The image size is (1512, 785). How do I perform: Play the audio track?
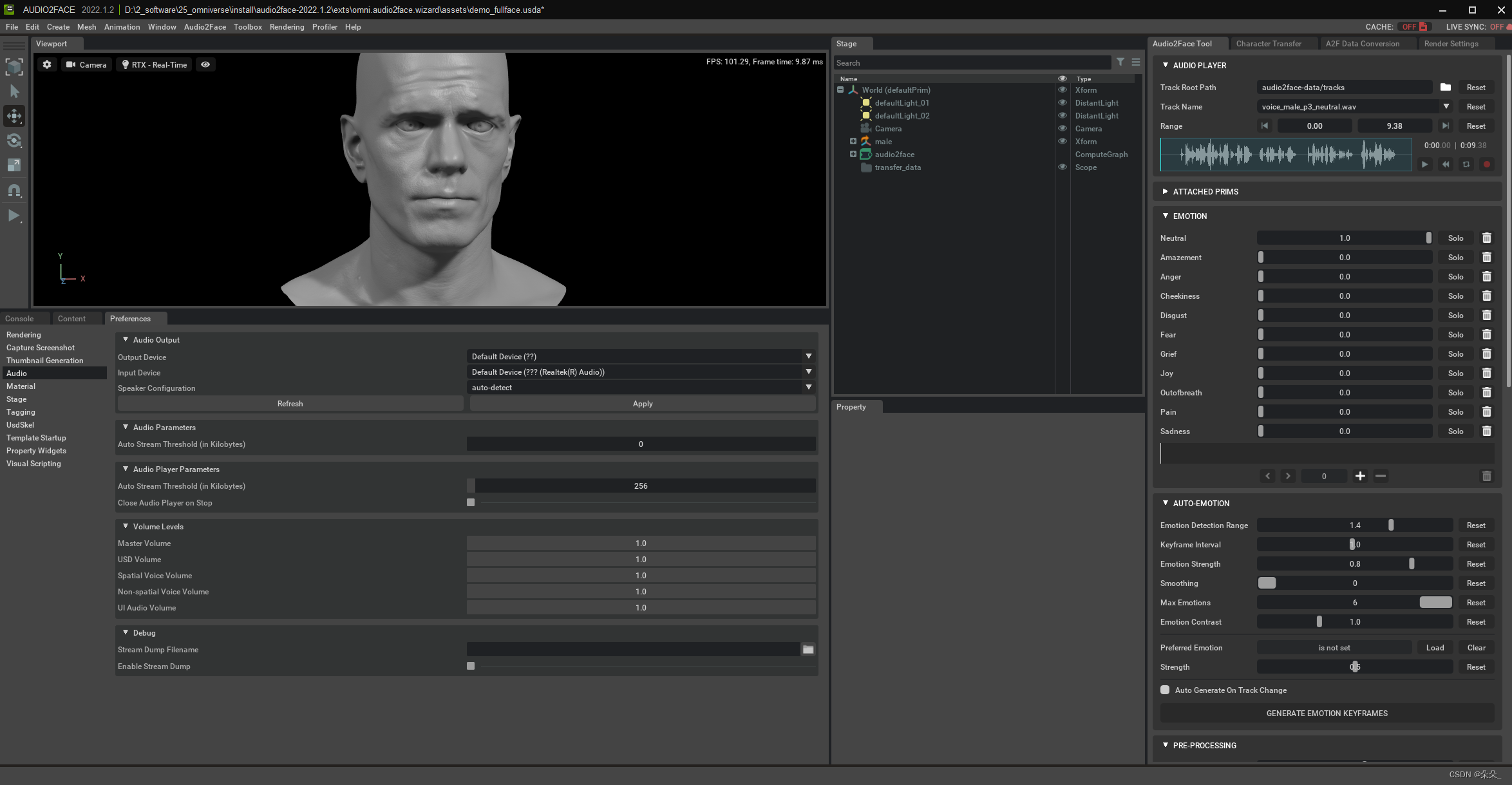click(1424, 164)
